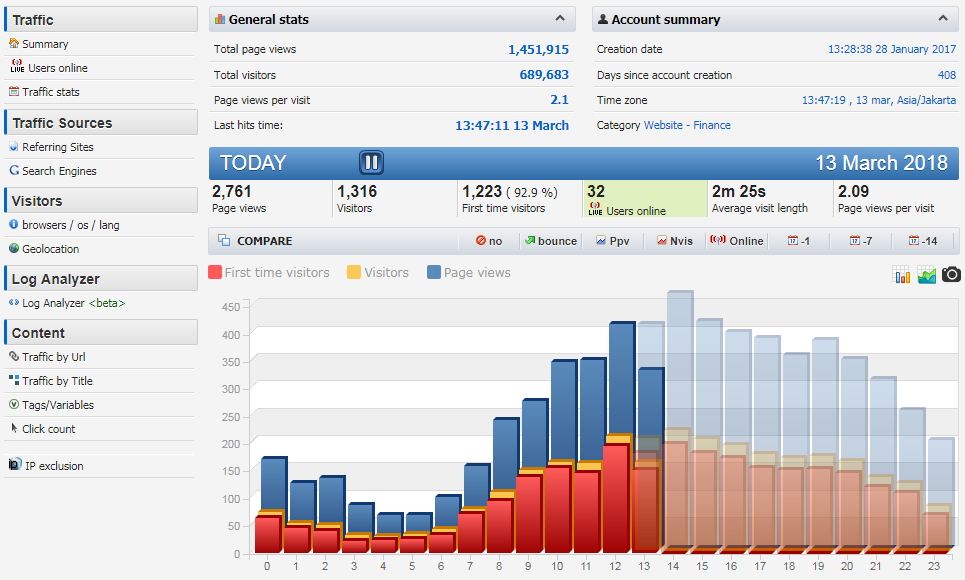
Task: Open Traffic by Url
Action: (53, 357)
